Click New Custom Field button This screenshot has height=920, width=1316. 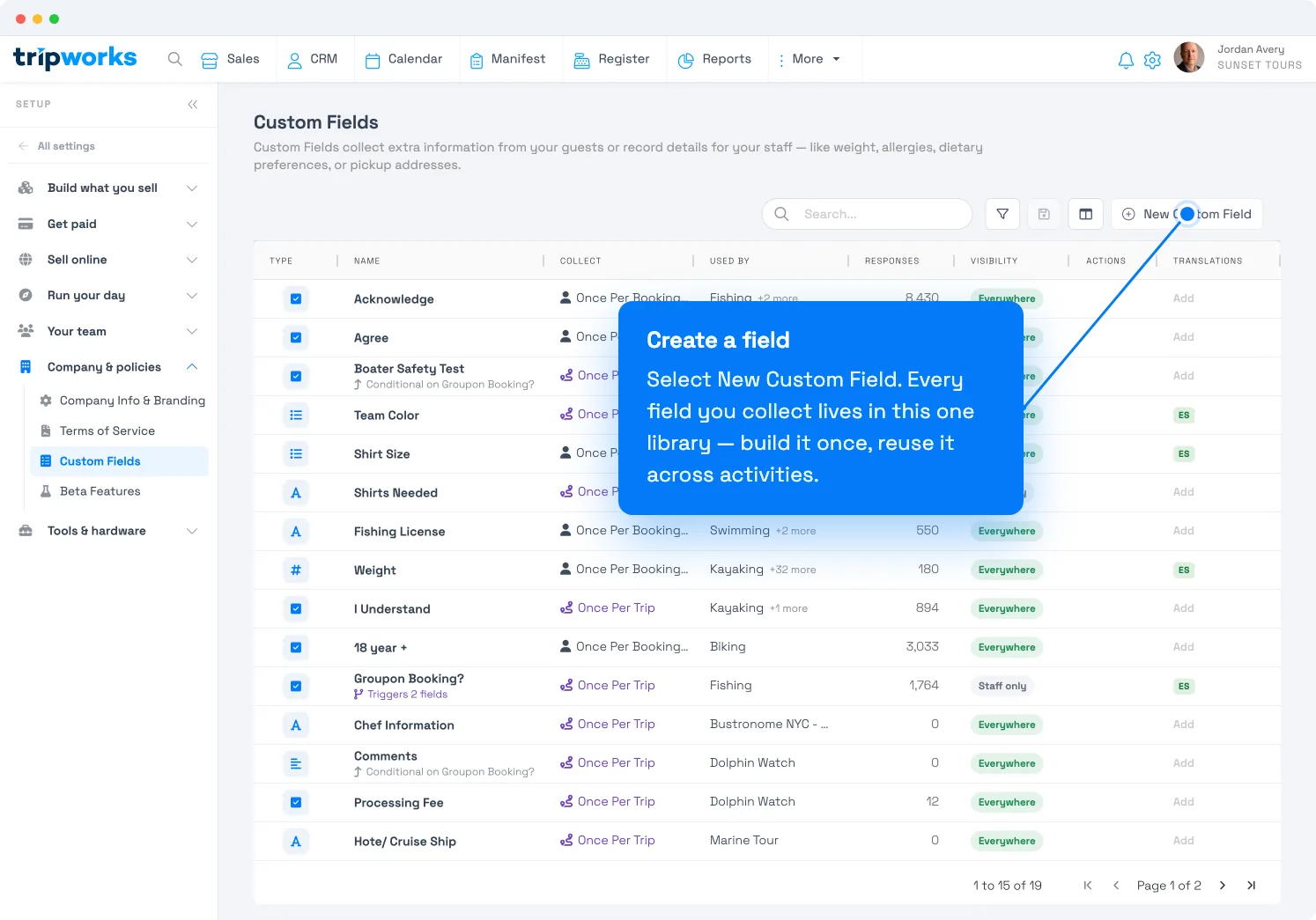click(x=1187, y=214)
